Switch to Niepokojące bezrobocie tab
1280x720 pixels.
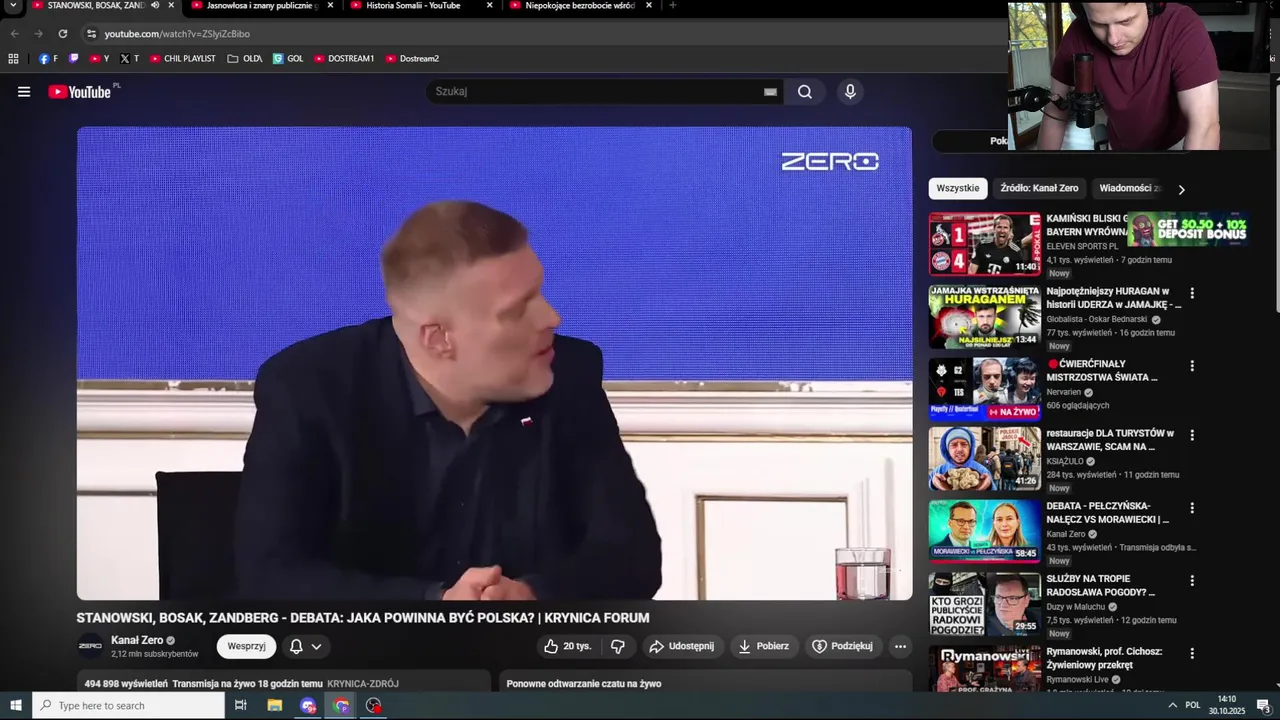[x=580, y=6]
